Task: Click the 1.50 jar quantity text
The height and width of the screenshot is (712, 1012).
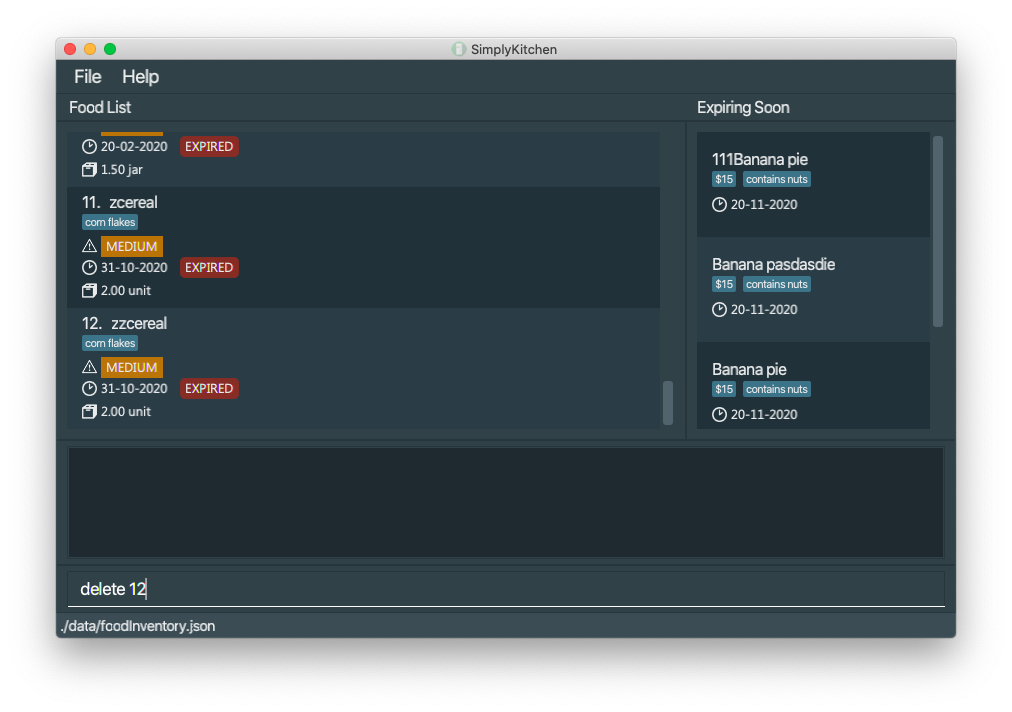Action: (121, 170)
